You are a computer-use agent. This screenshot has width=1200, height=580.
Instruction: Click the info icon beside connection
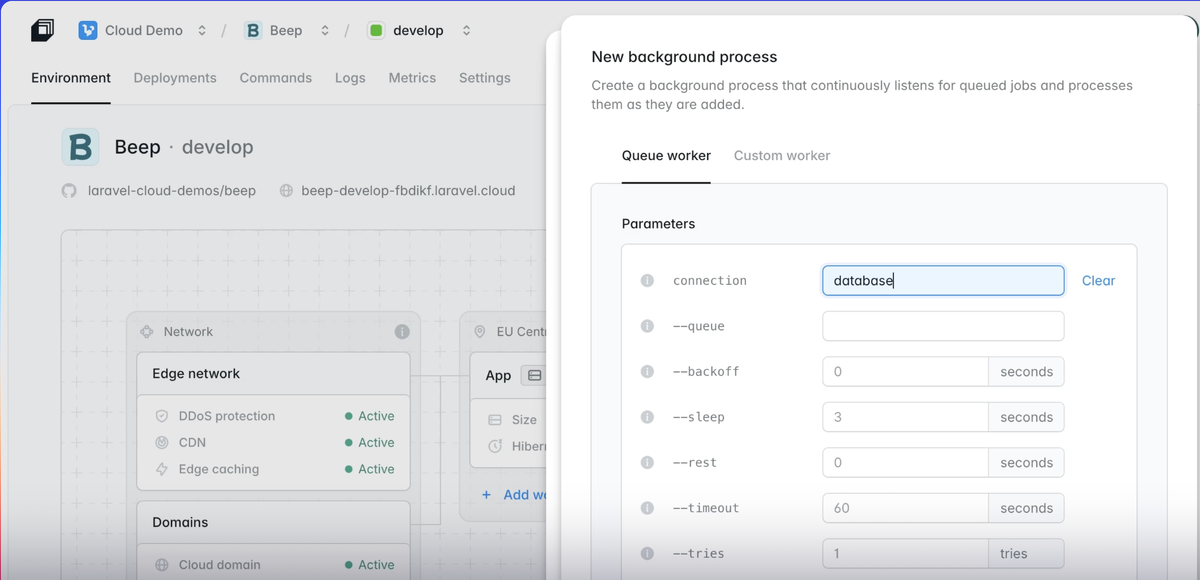tap(647, 281)
